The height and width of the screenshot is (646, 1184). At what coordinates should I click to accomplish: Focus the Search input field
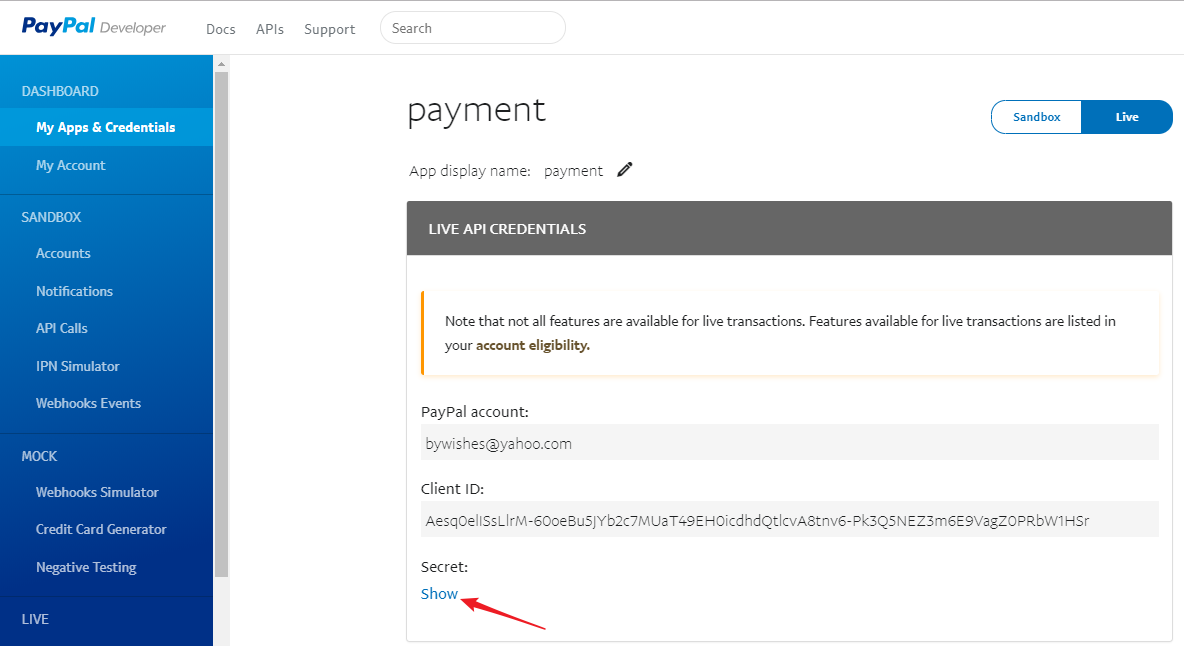(x=473, y=28)
